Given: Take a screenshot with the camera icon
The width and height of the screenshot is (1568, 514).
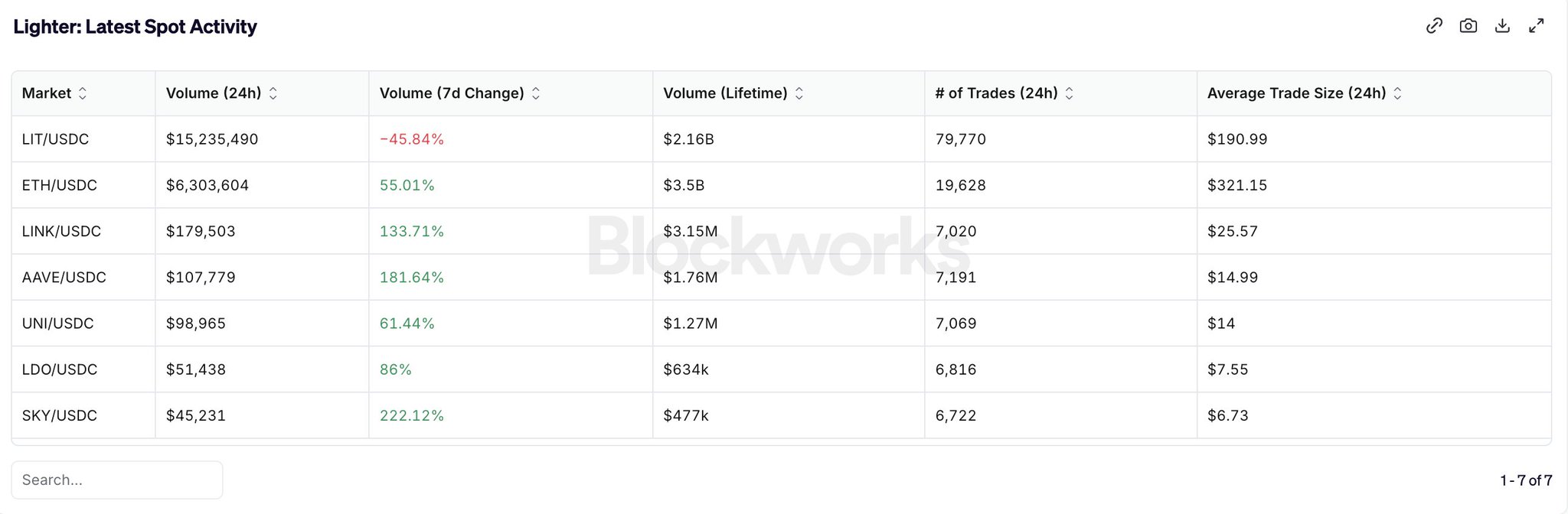Looking at the screenshot, I should pos(1468,26).
